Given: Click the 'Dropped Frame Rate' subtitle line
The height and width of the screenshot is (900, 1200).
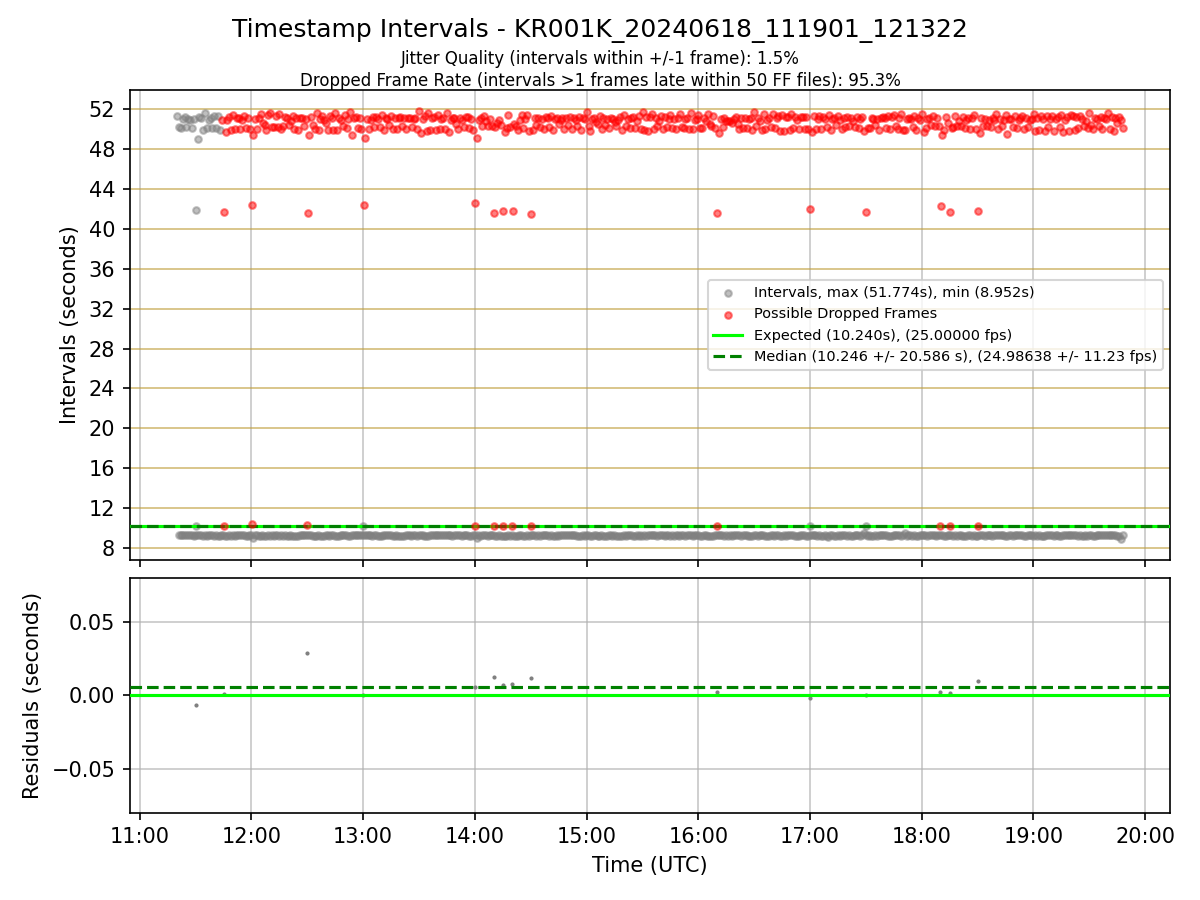Looking at the screenshot, I should [600, 80].
